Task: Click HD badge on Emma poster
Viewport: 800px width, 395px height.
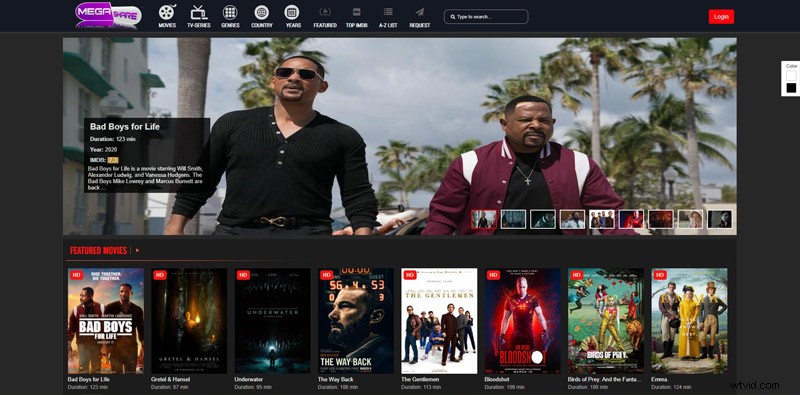Action: (x=660, y=275)
